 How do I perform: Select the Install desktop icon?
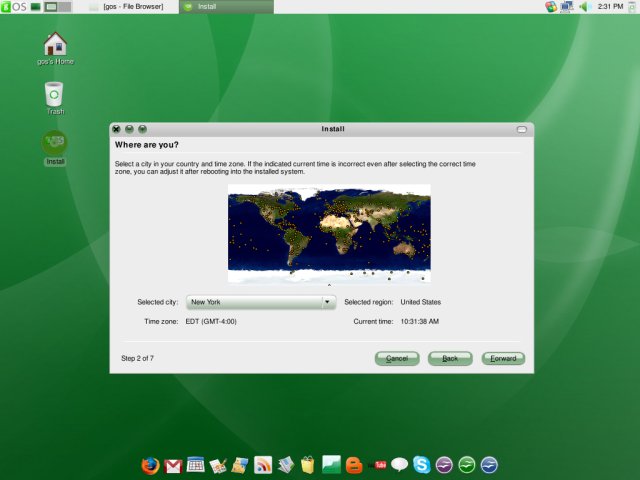point(55,148)
